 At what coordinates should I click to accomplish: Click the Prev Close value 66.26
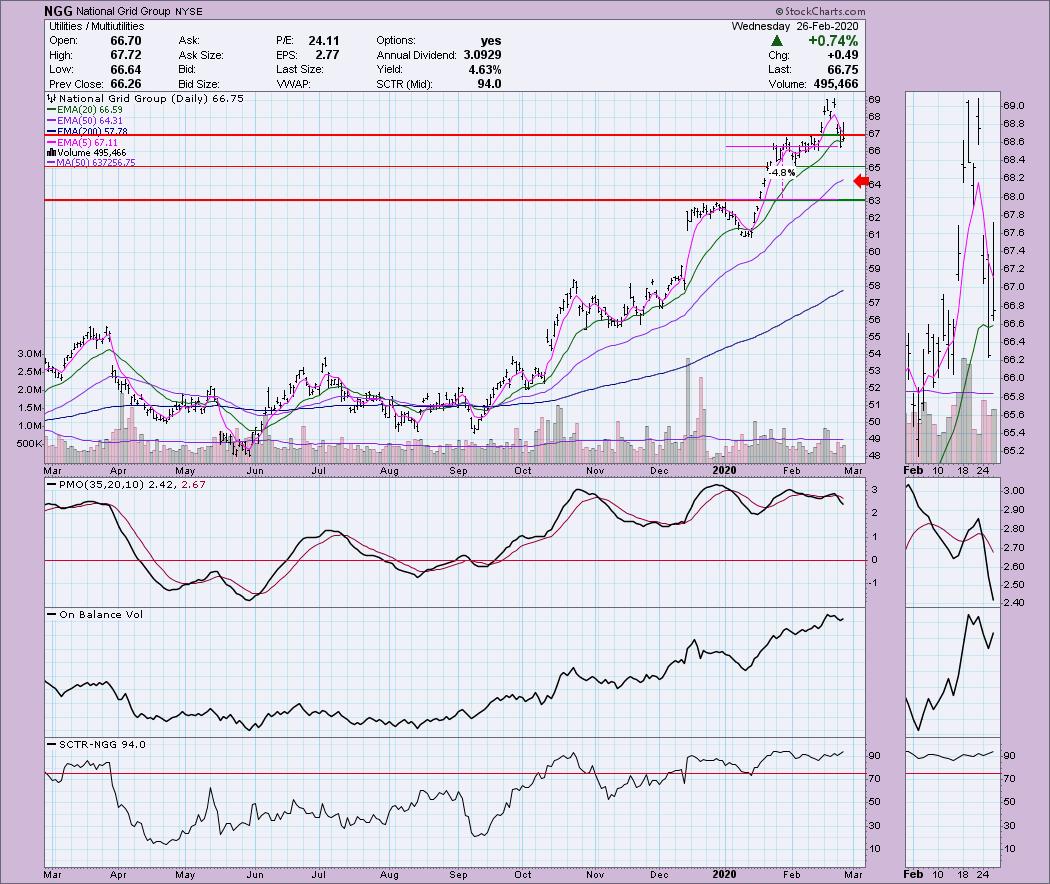click(x=126, y=84)
